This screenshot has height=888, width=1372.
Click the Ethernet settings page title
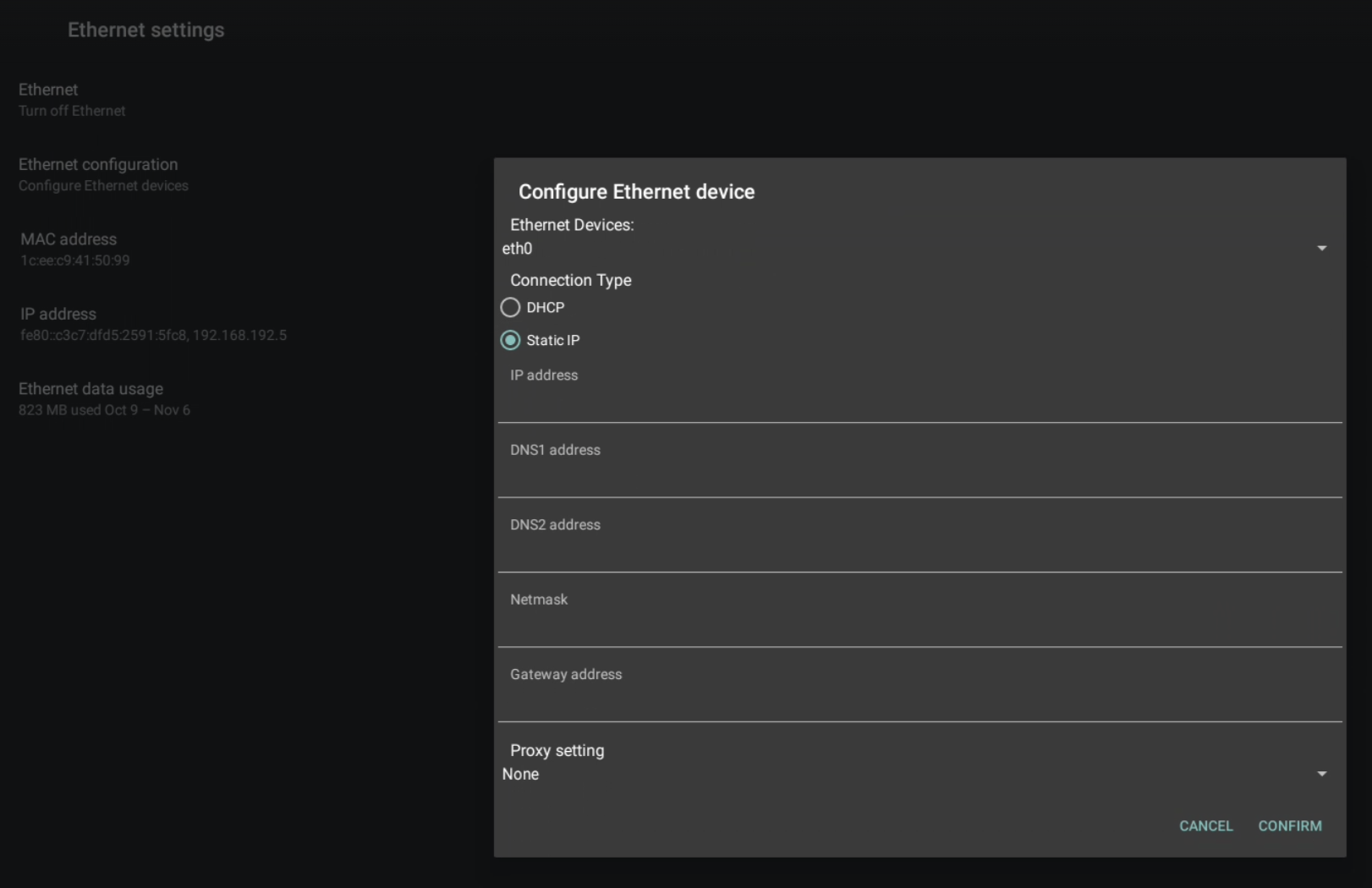point(145,30)
